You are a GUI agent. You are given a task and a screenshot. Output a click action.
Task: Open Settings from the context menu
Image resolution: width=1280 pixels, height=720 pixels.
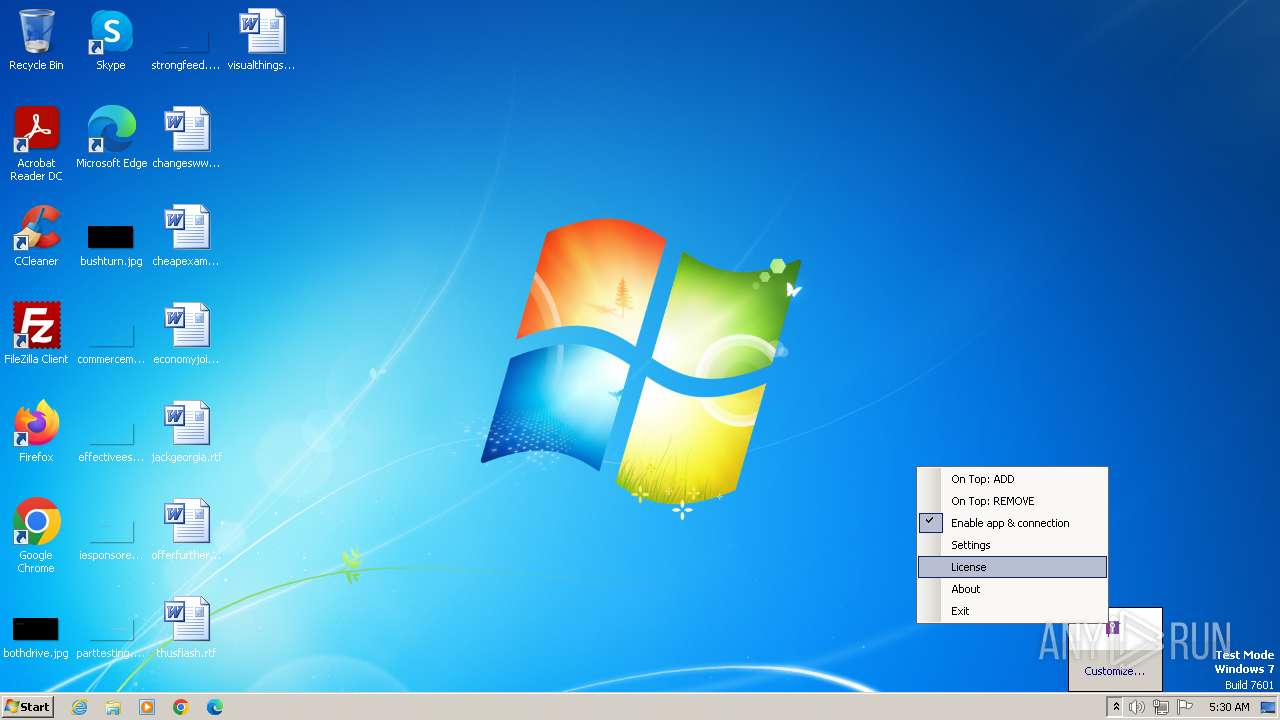1012,545
